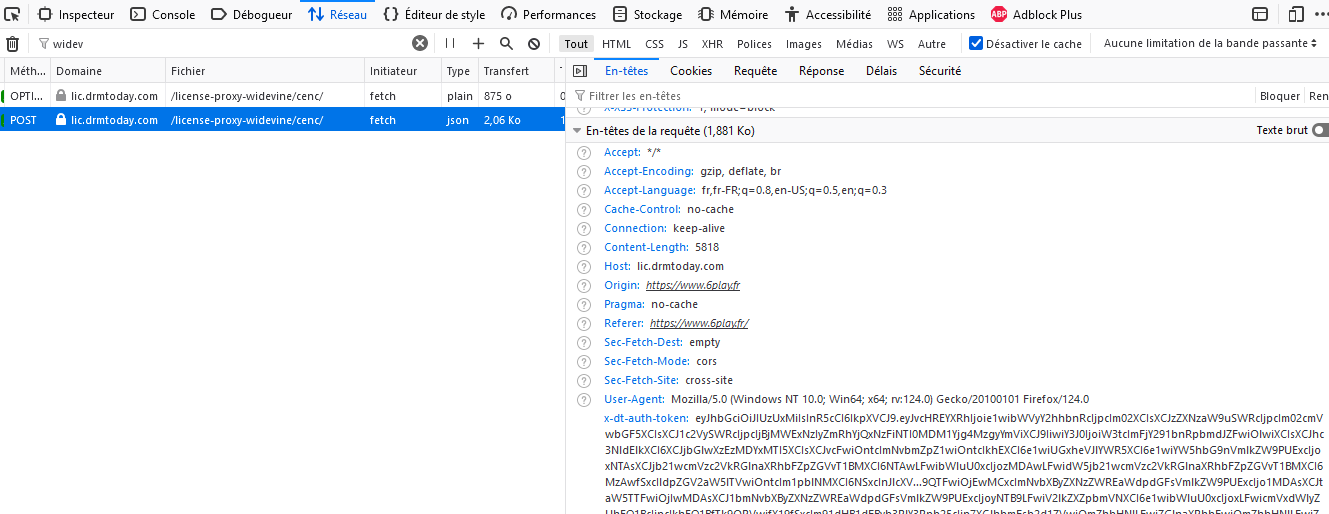Sort by Domaine column header

tap(108, 71)
